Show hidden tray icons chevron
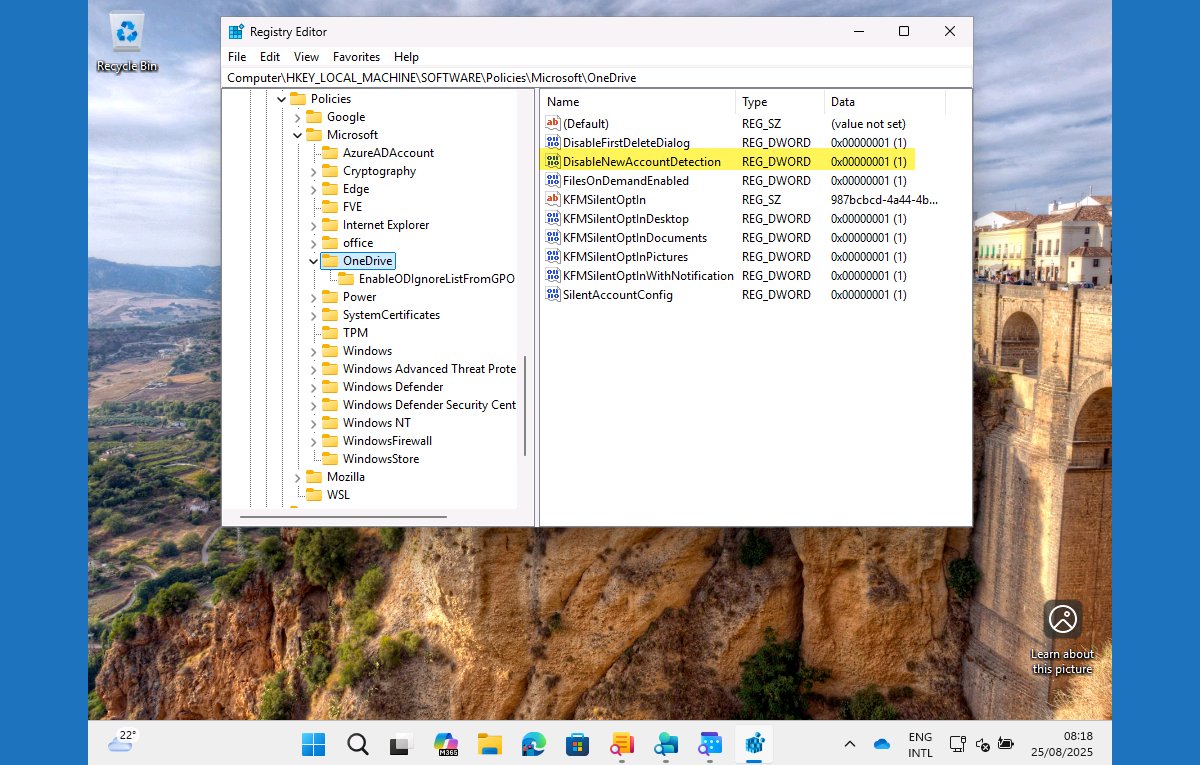Screen dimensions: 1200x765 (x=850, y=744)
